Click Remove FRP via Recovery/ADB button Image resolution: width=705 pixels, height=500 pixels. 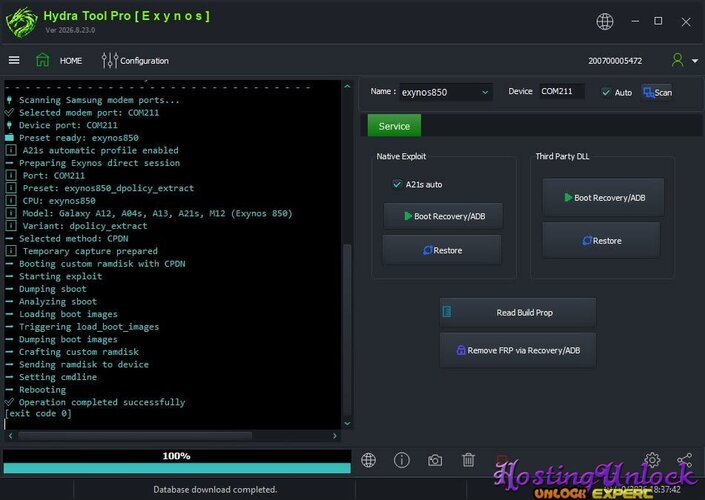tap(518, 350)
